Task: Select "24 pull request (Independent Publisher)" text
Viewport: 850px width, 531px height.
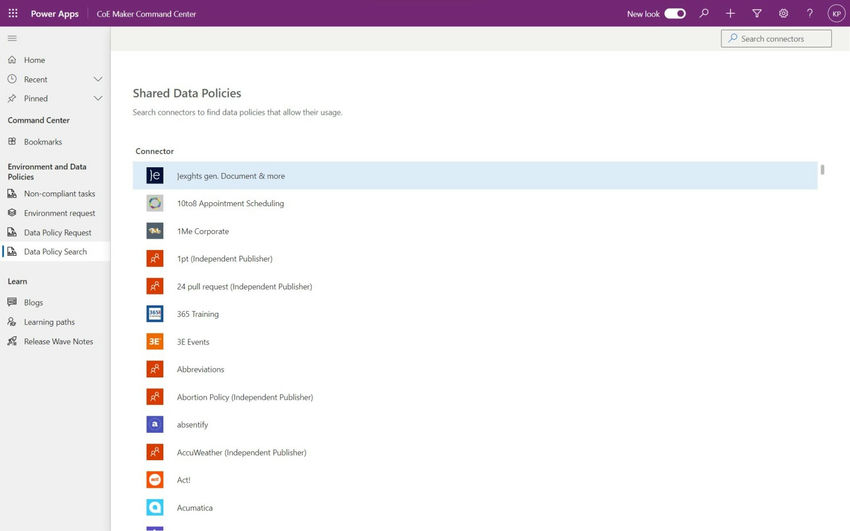Action: 244,287
